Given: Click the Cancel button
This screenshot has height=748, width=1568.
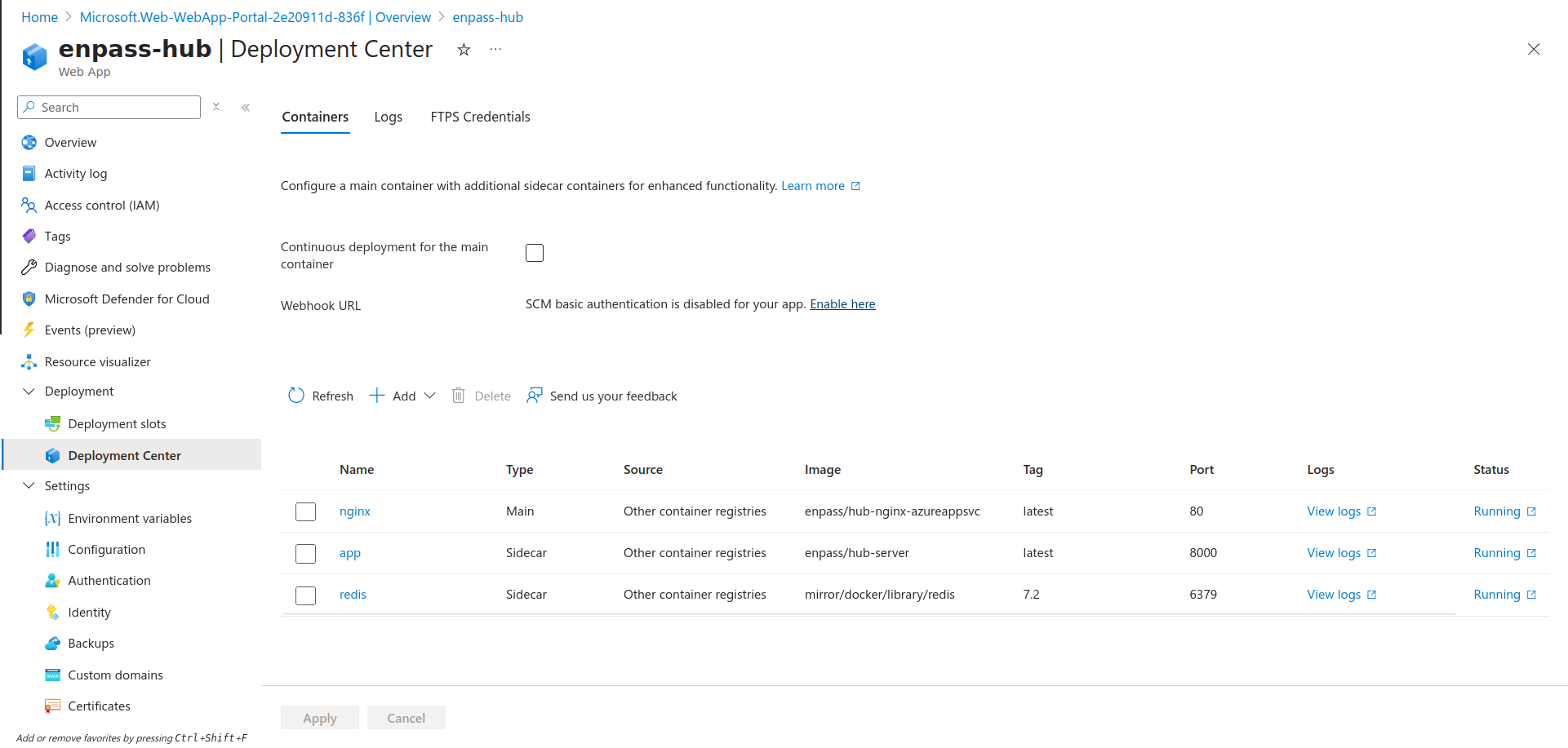Looking at the screenshot, I should click(x=406, y=718).
